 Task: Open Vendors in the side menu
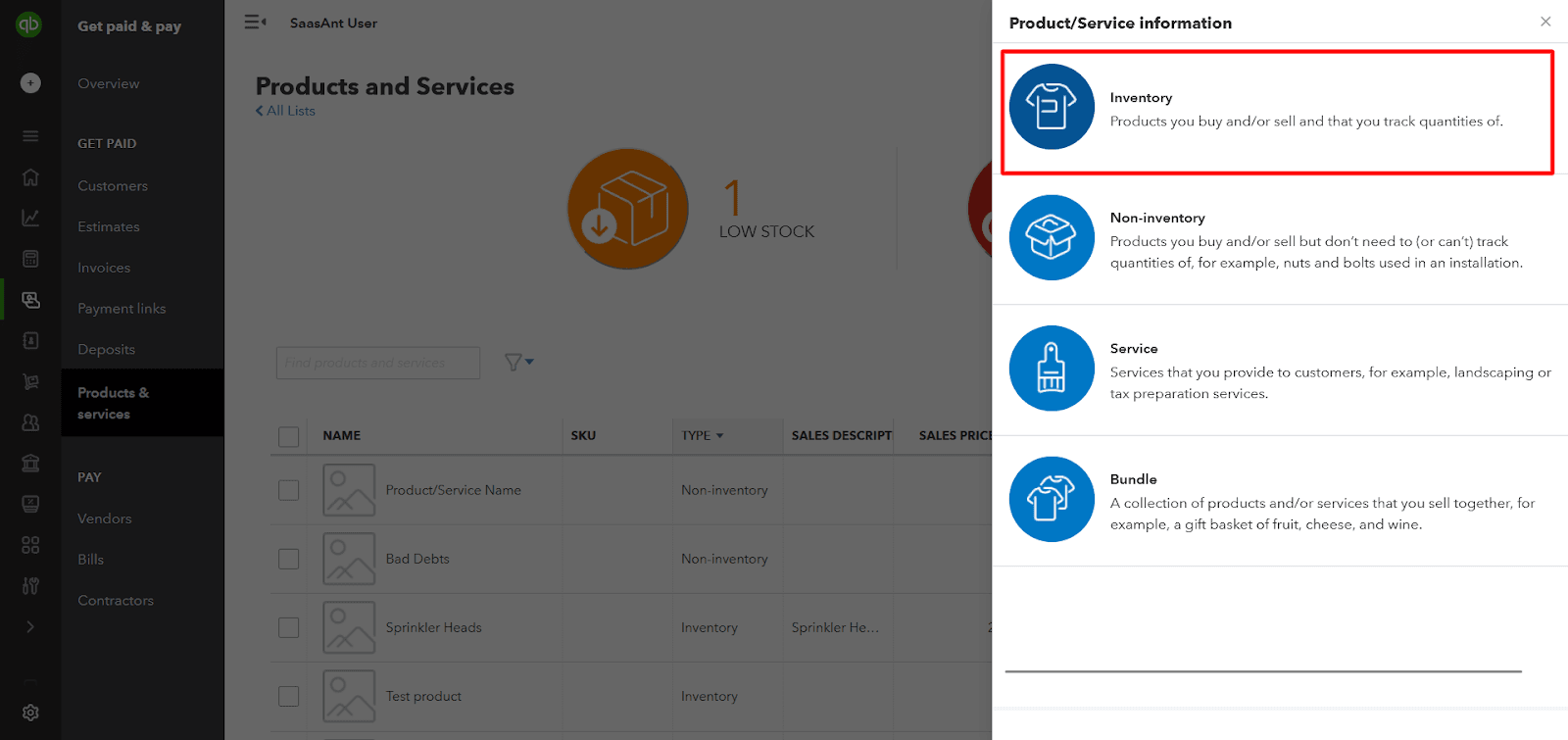coord(105,518)
